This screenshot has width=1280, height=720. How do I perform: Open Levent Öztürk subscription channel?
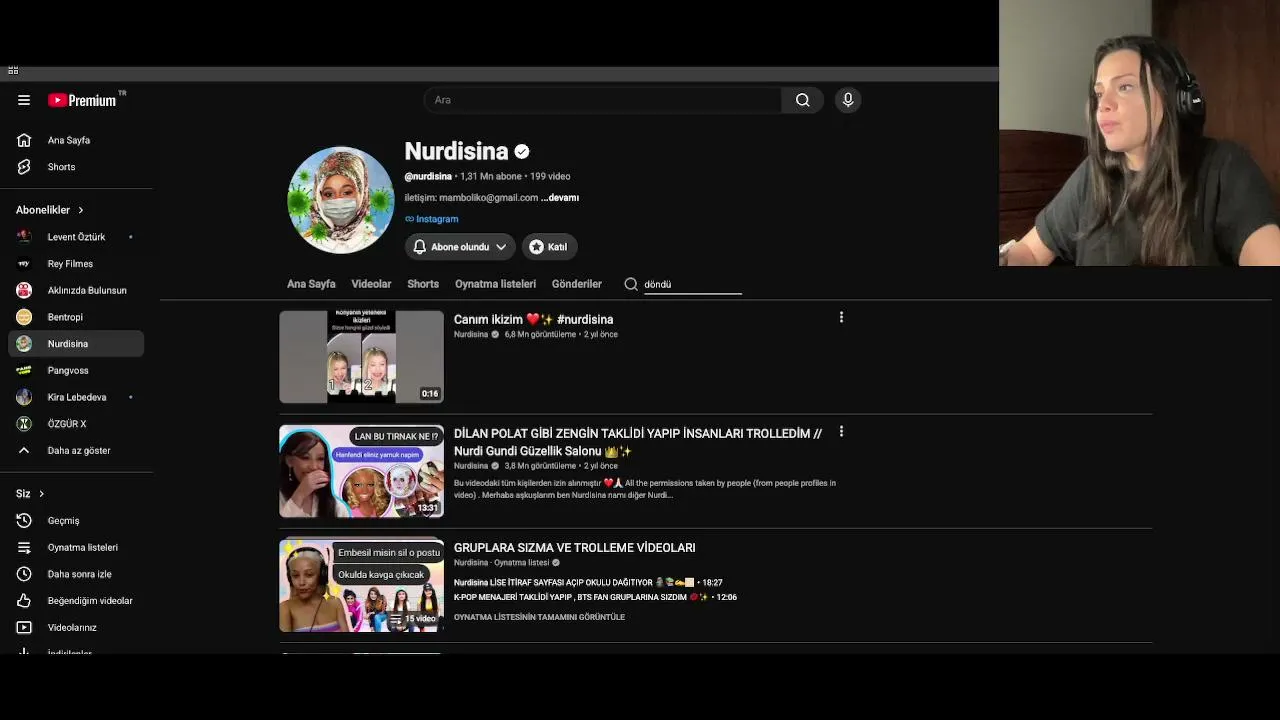pos(76,237)
